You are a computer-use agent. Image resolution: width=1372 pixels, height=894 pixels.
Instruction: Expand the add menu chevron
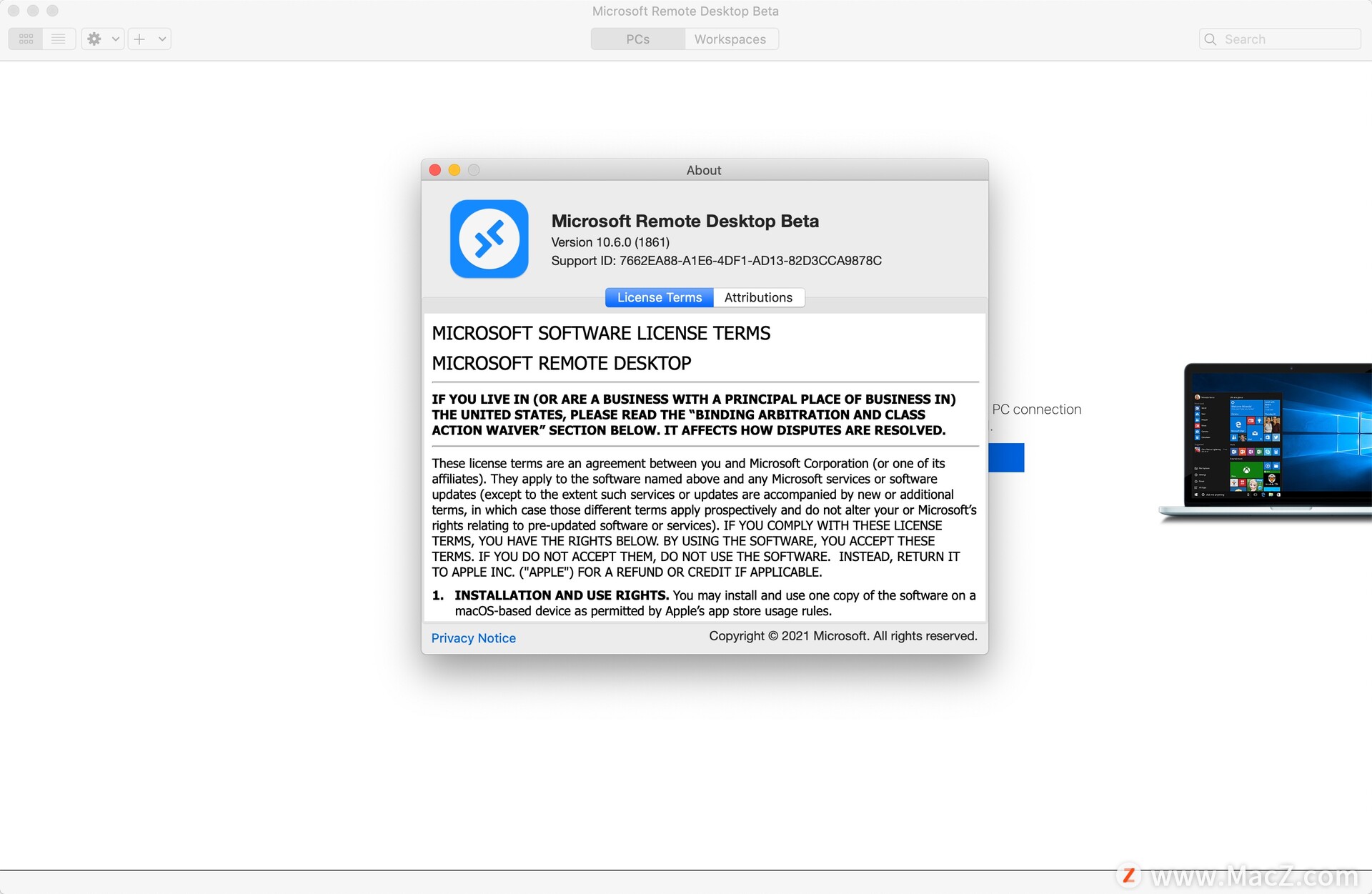click(162, 39)
